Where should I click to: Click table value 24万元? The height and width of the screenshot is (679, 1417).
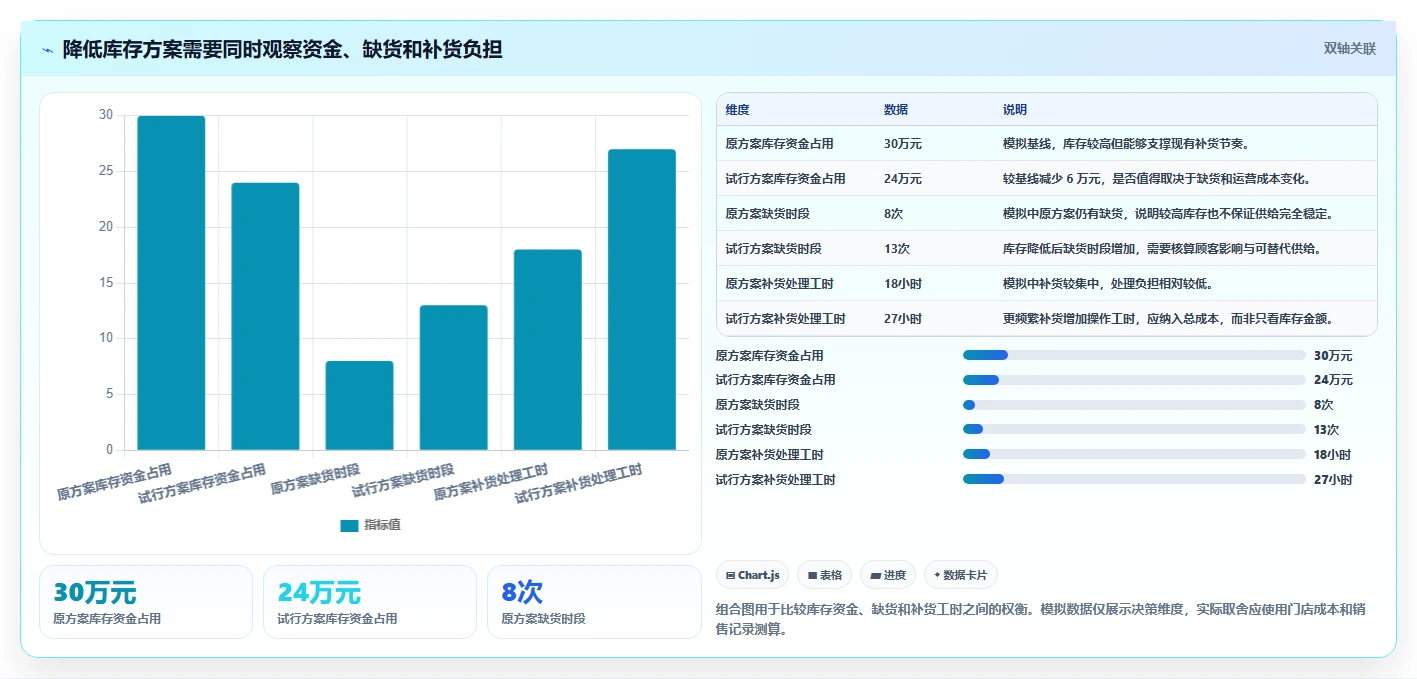pyautogui.click(x=903, y=179)
